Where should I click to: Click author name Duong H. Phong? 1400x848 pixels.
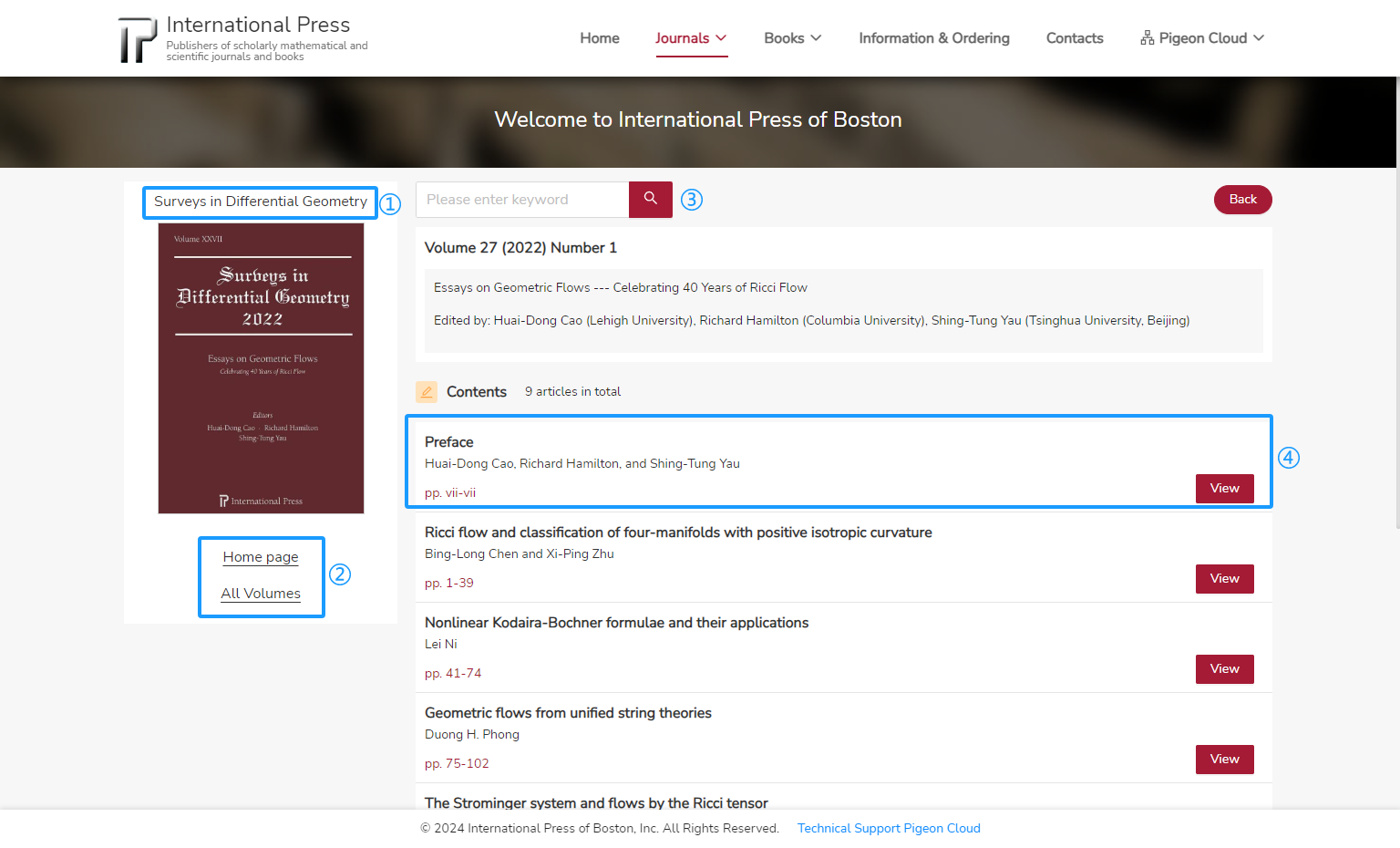pos(472,735)
